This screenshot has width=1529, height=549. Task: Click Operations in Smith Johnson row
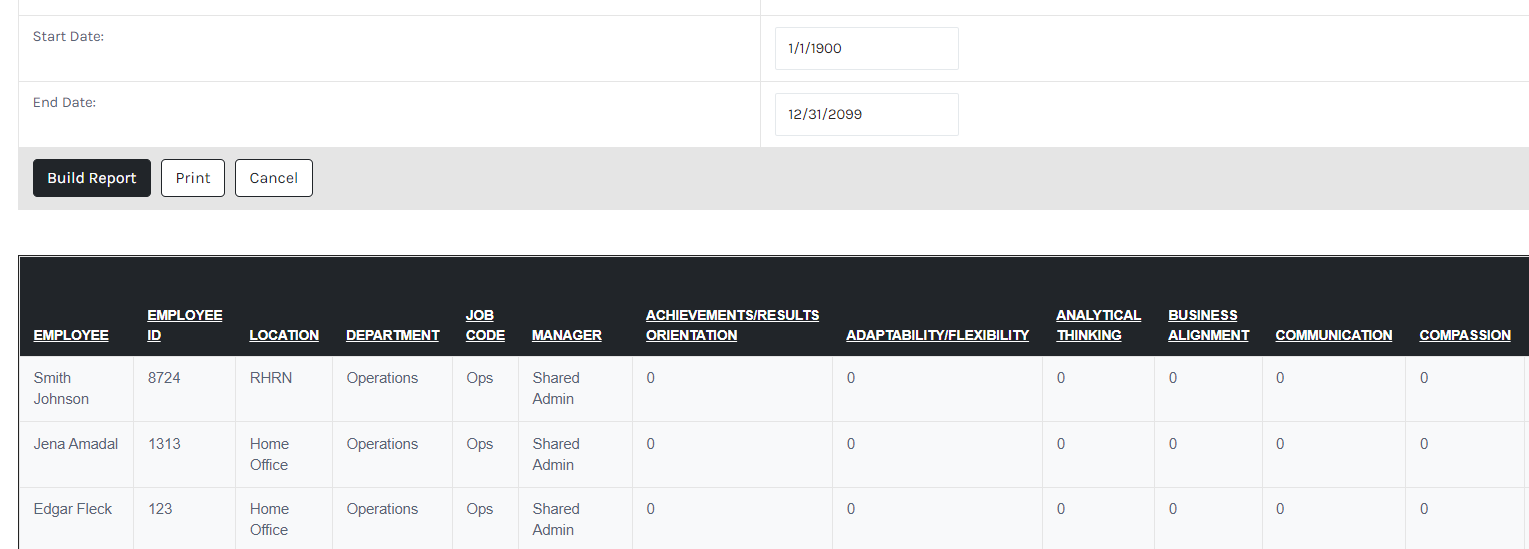tap(382, 378)
